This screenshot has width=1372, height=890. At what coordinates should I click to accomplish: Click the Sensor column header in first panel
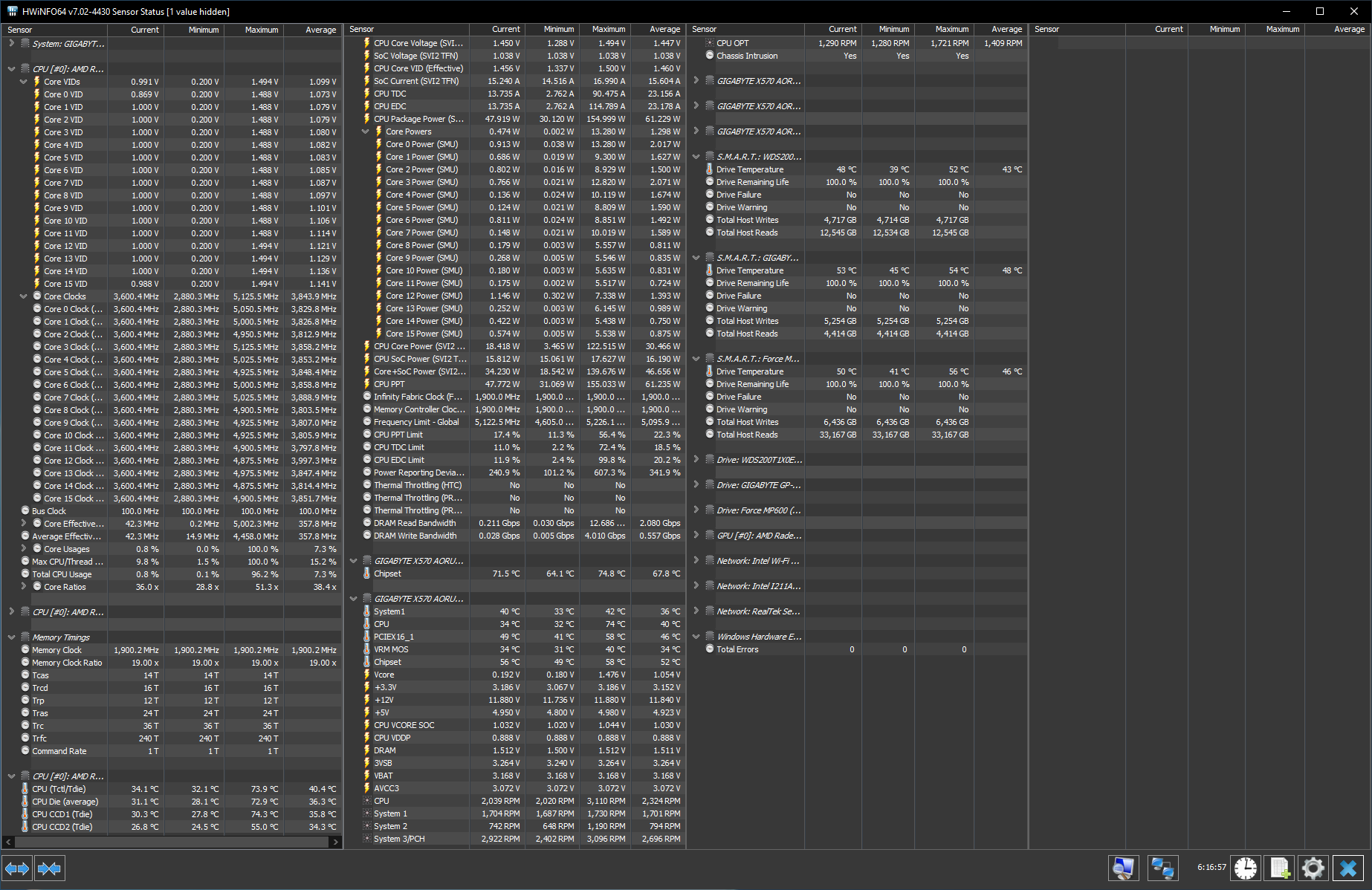[x=54, y=30]
